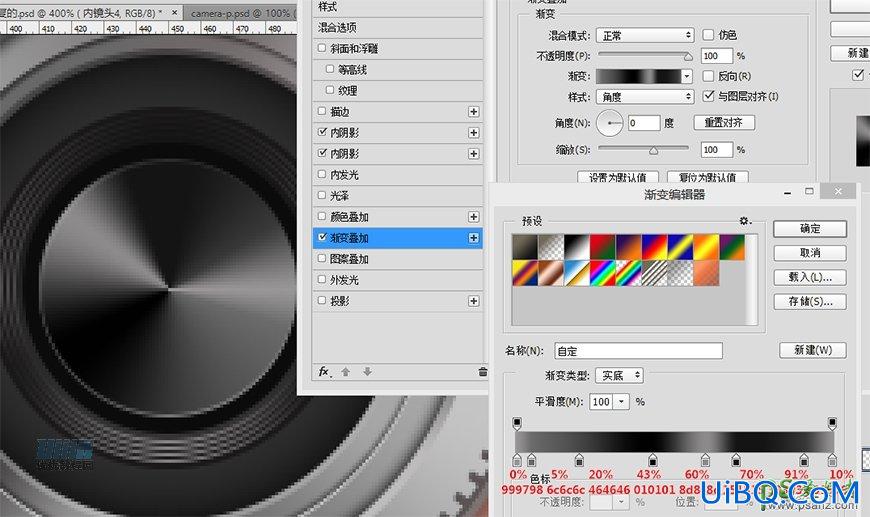The width and height of the screenshot is (870, 517).
Task: Enable the 描边 checkbox
Action: point(322,111)
